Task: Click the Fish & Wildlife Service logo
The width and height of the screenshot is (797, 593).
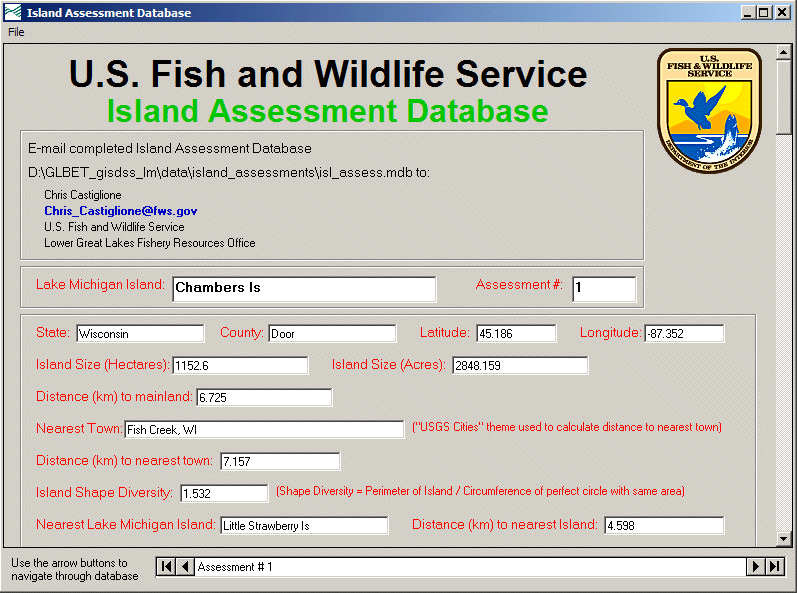Action: point(709,111)
